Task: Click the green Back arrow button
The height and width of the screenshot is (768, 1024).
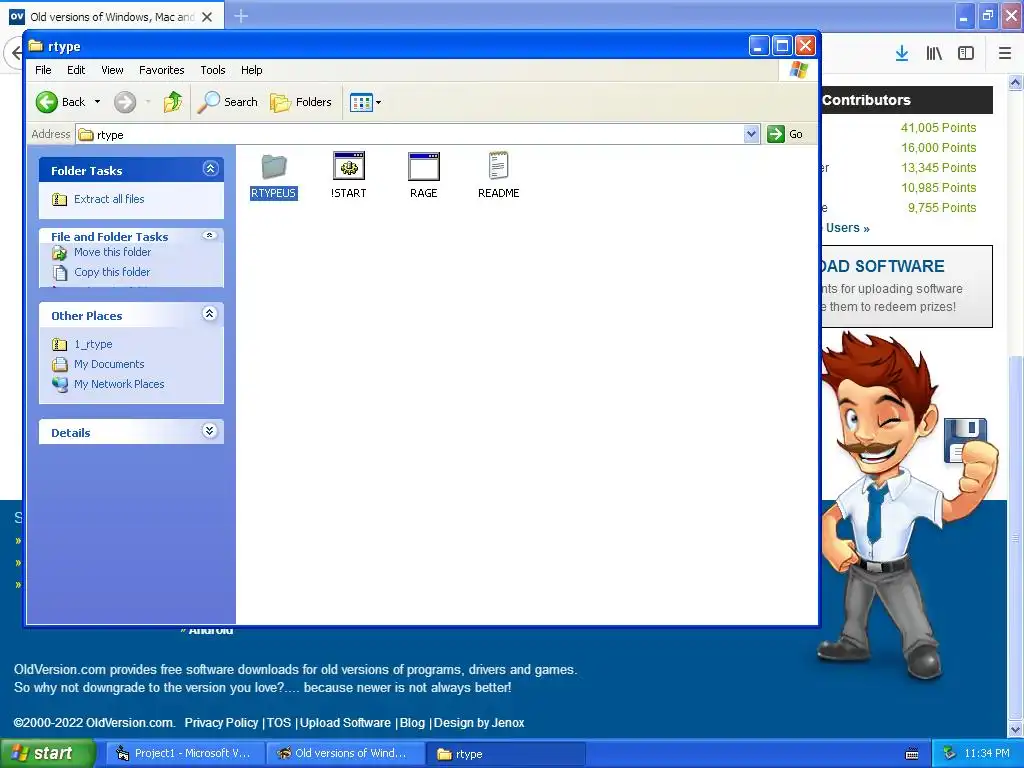Action: click(47, 102)
